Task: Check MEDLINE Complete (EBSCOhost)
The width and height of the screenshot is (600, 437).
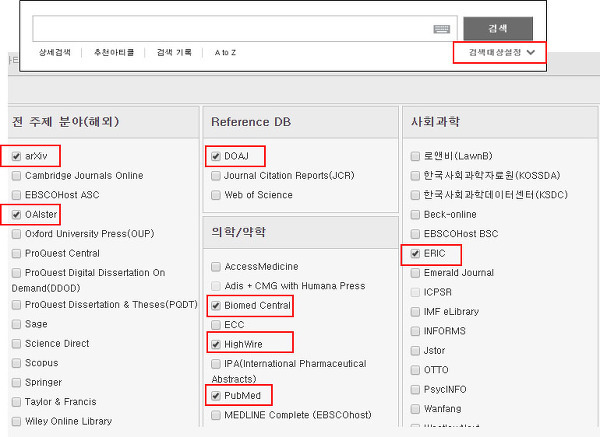Action: pyautogui.click(x=216, y=415)
